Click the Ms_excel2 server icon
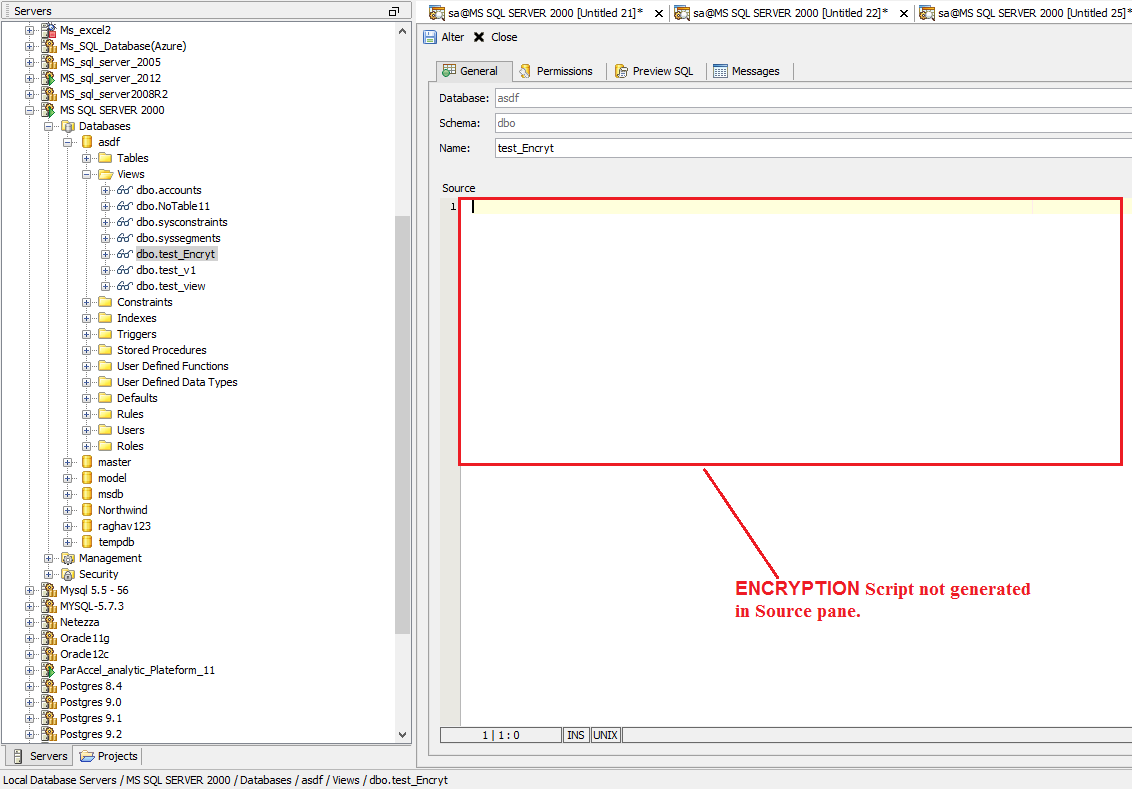The height and width of the screenshot is (789, 1132). (x=48, y=30)
